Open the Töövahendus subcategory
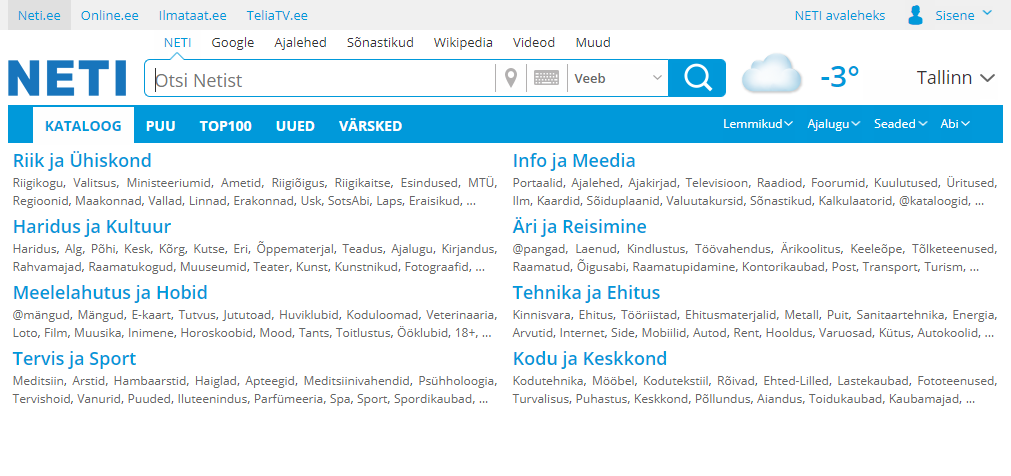Viewport: 1011px width, 476px height. point(732,248)
